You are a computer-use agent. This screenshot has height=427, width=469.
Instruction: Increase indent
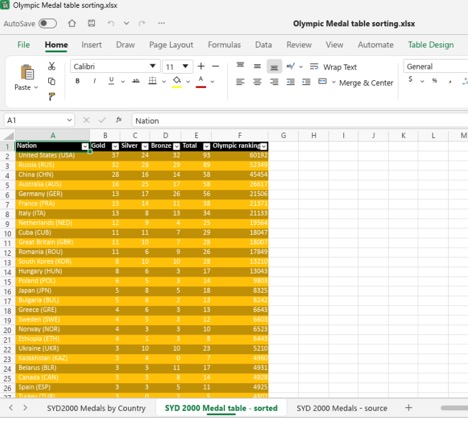coord(306,82)
